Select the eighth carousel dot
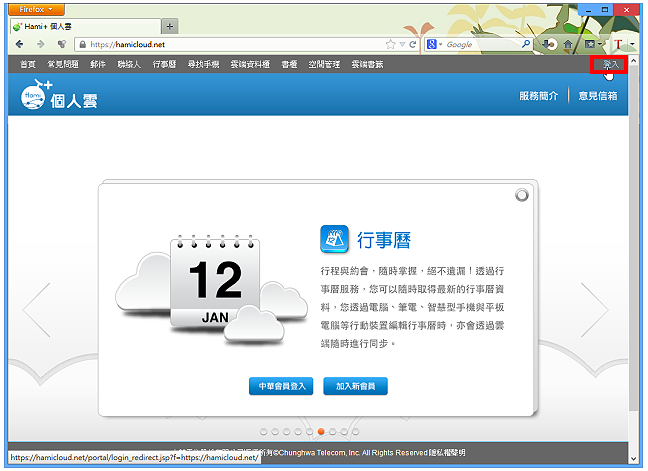 (x=344, y=432)
